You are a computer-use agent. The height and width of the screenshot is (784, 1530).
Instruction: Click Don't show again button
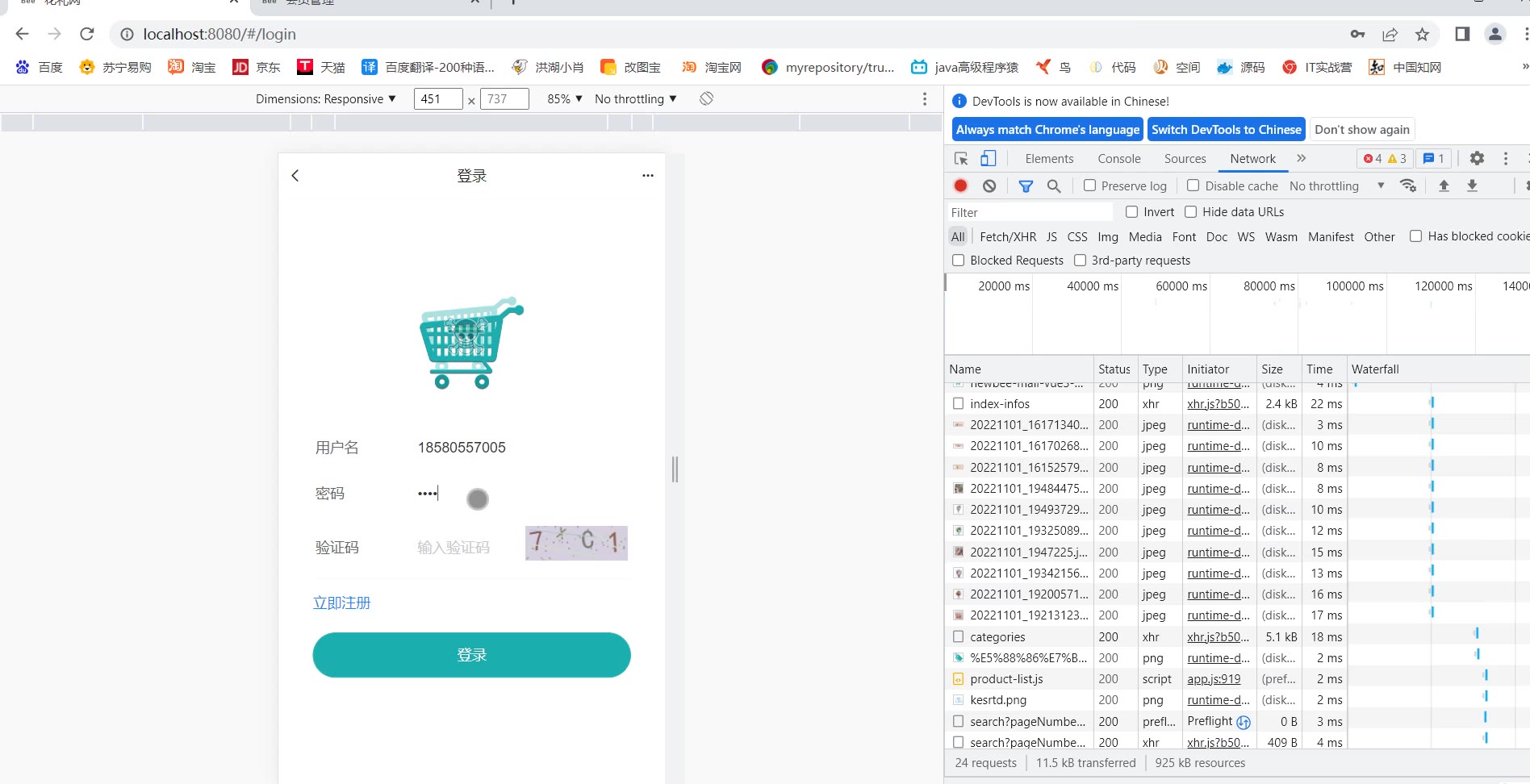click(1362, 129)
